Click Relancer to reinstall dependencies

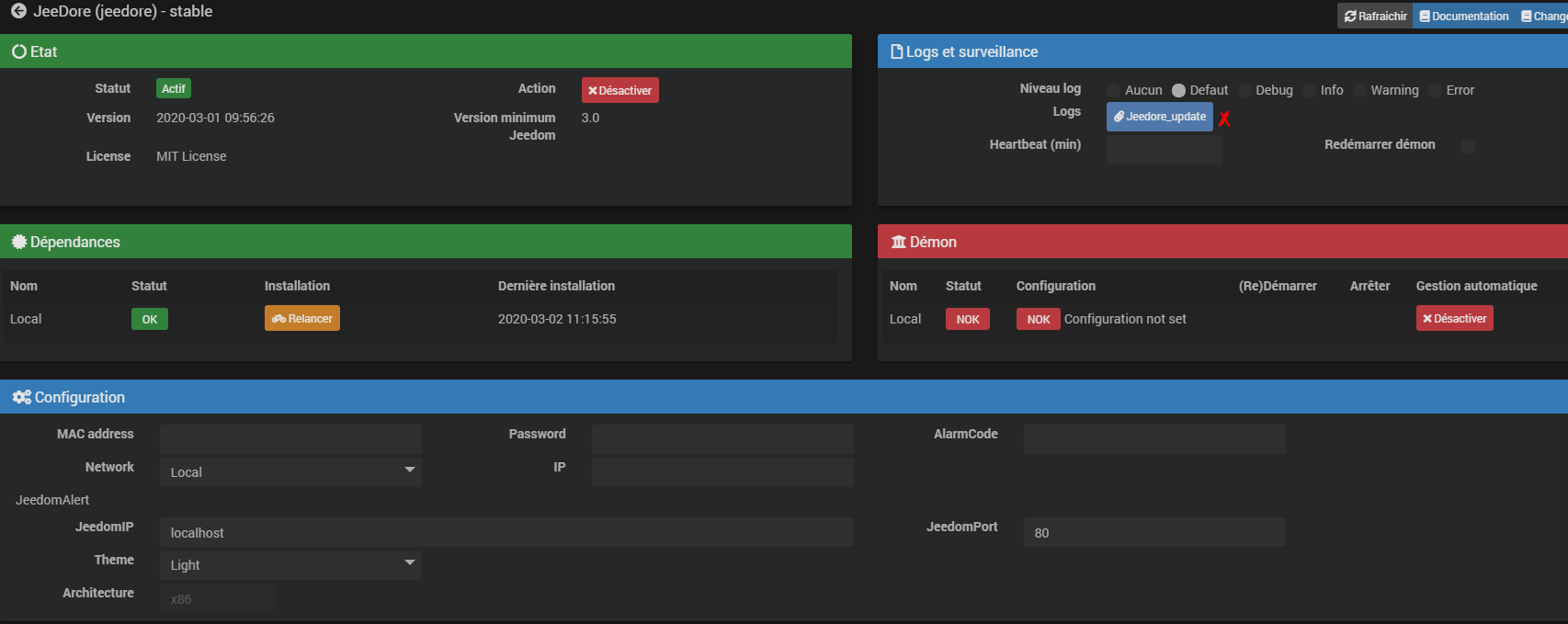pos(302,318)
